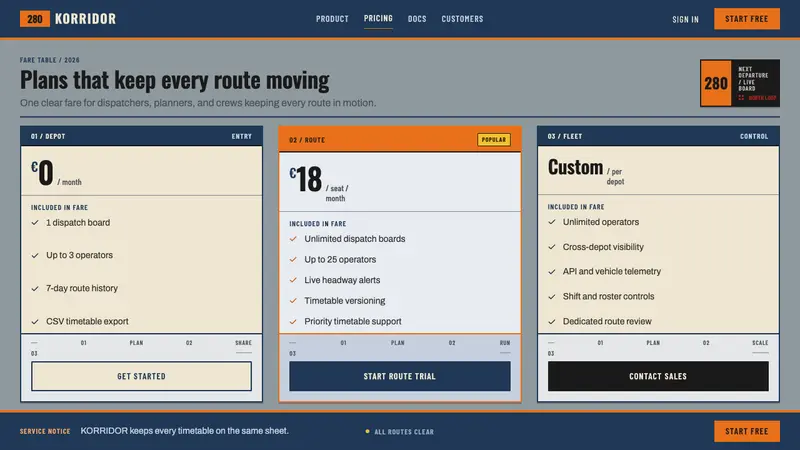
Task: Click the Contact Sales button
Action: coord(658,376)
